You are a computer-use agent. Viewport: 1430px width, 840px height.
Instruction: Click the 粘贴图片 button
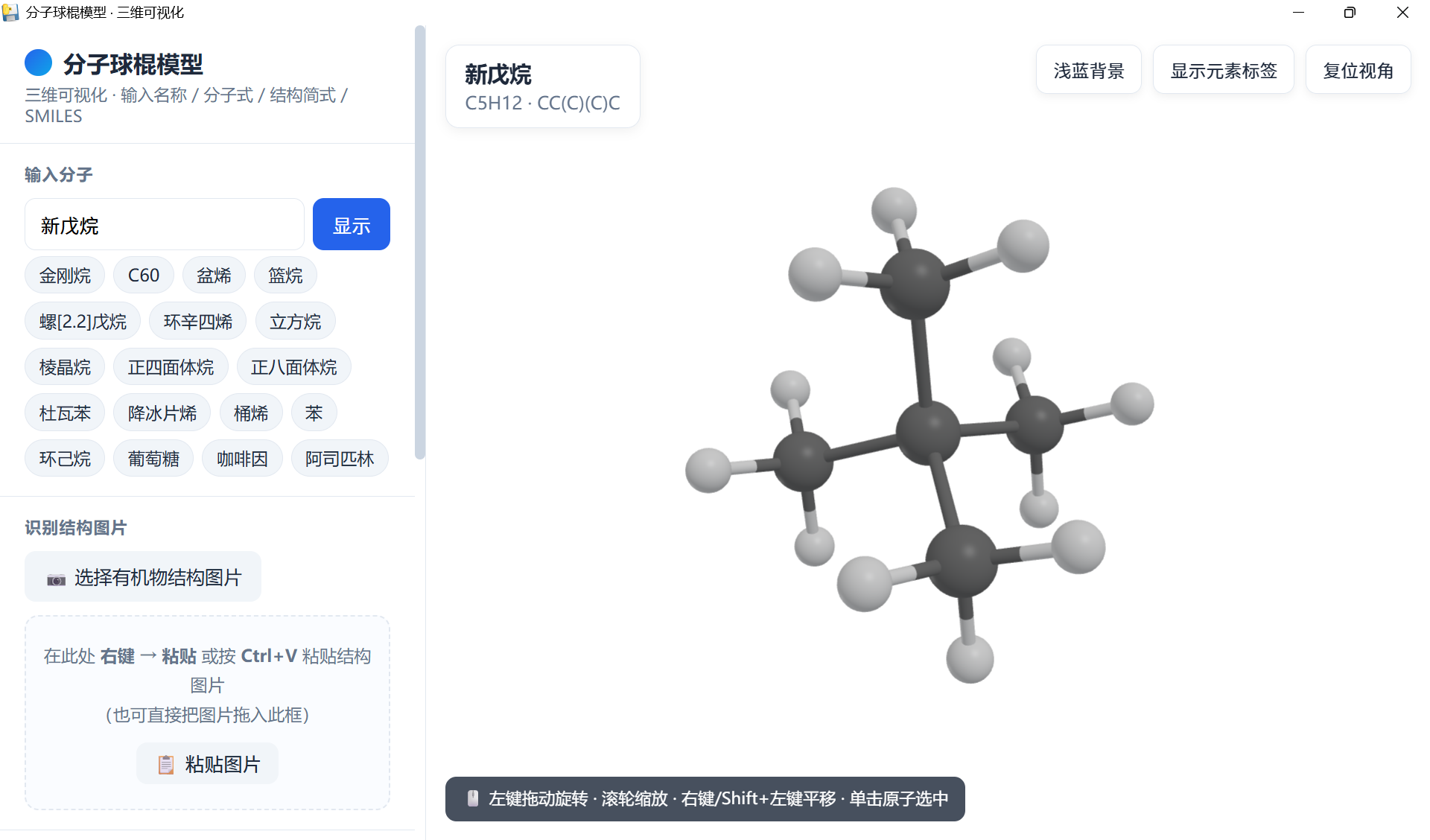pyautogui.click(x=208, y=764)
